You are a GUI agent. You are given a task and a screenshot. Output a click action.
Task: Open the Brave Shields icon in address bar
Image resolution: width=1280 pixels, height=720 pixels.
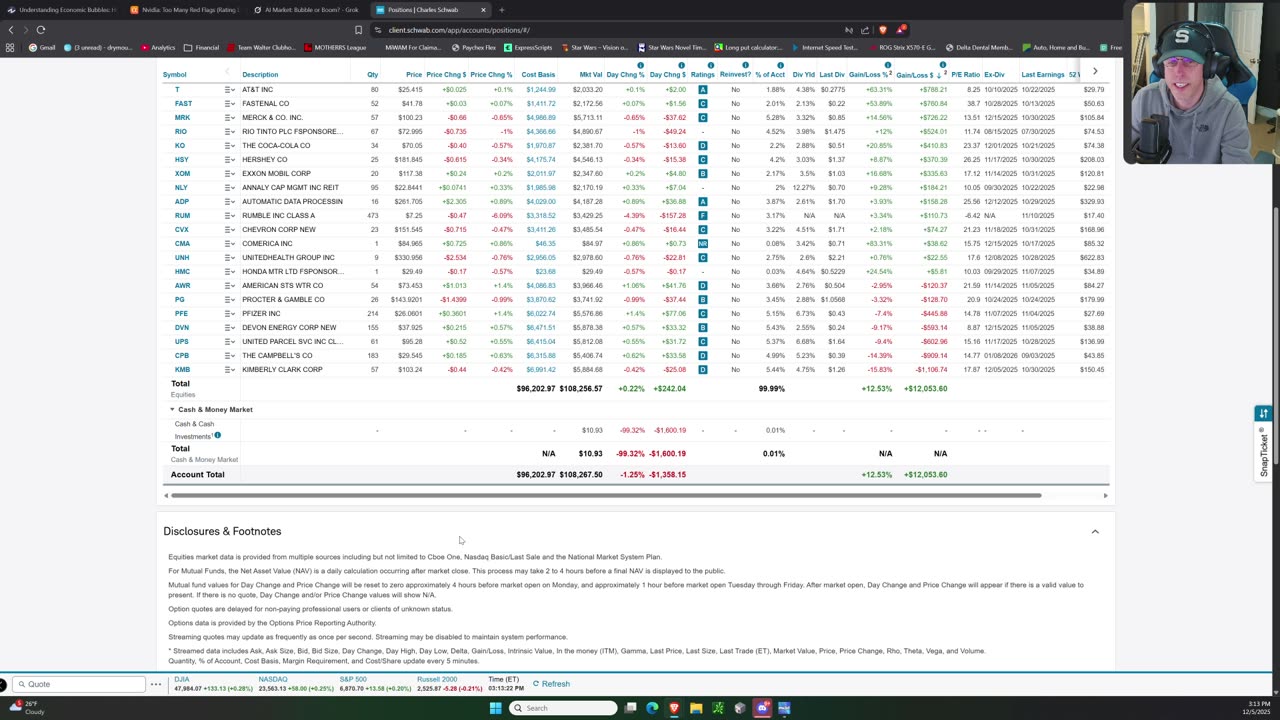pyautogui.click(x=882, y=30)
